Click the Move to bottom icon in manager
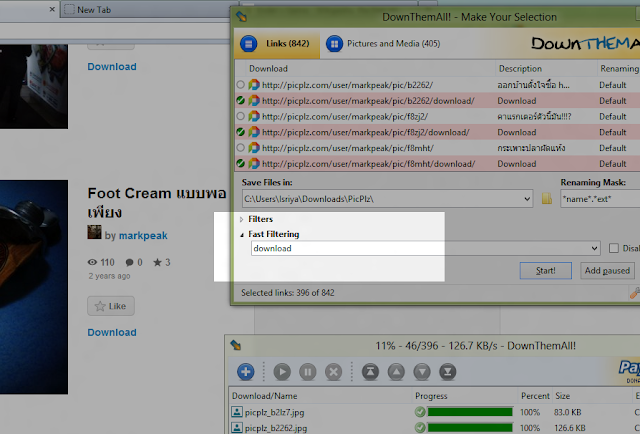 pos(447,372)
